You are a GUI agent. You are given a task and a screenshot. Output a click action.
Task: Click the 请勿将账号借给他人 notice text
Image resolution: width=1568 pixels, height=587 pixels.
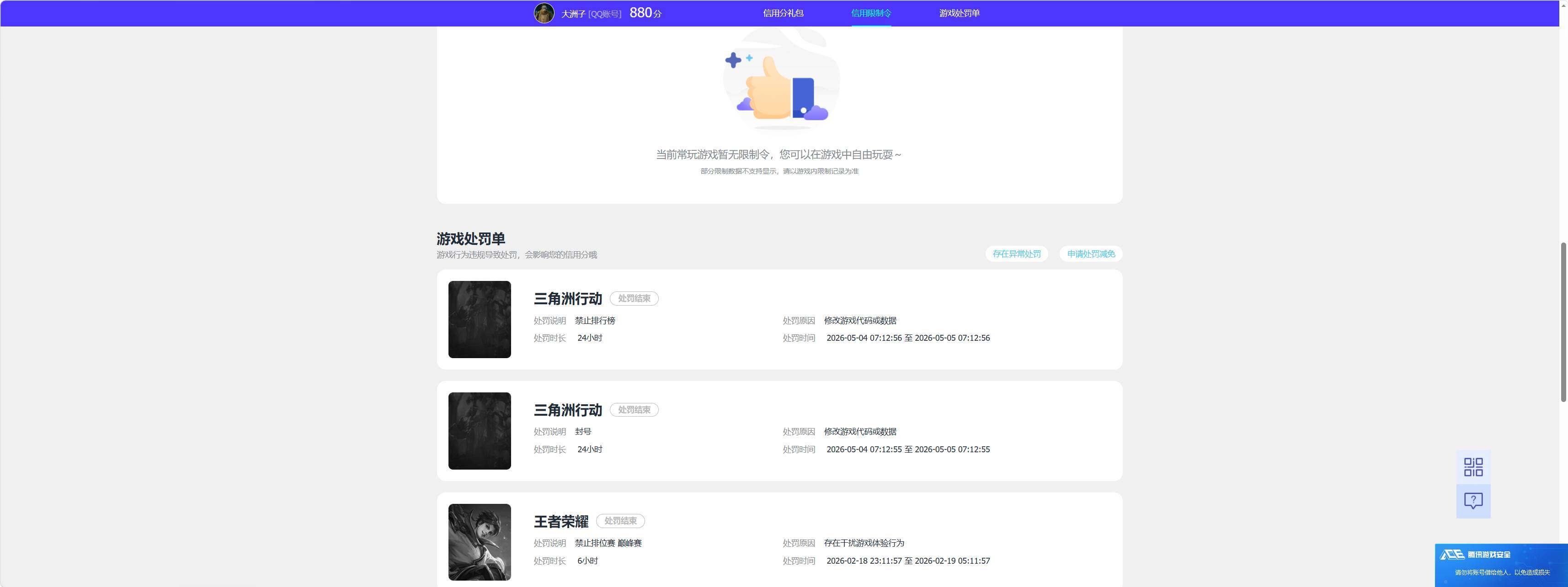click(x=1502, y=572)
